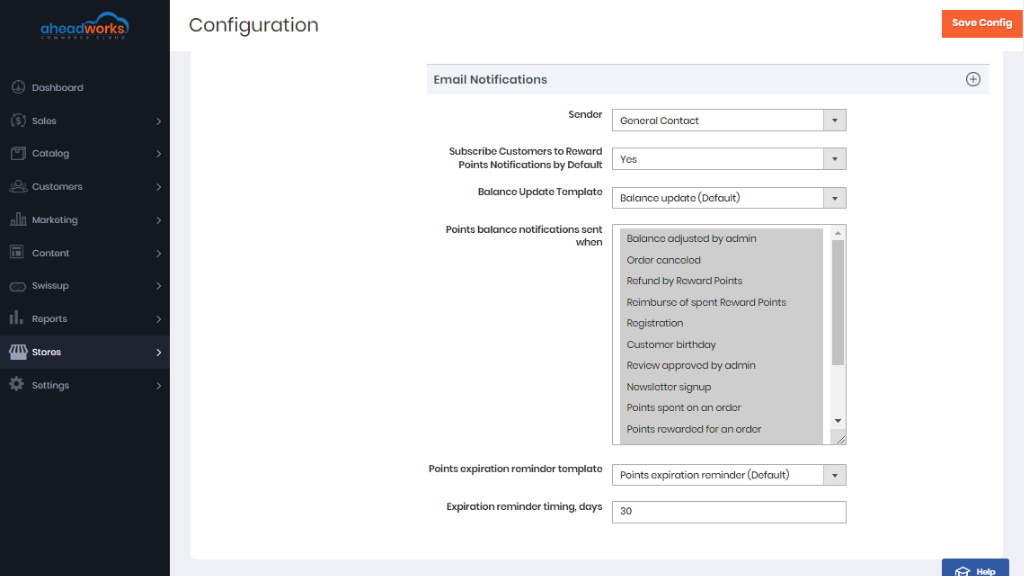Open Subscribe Customers by Default dropdown

point(729,159)
